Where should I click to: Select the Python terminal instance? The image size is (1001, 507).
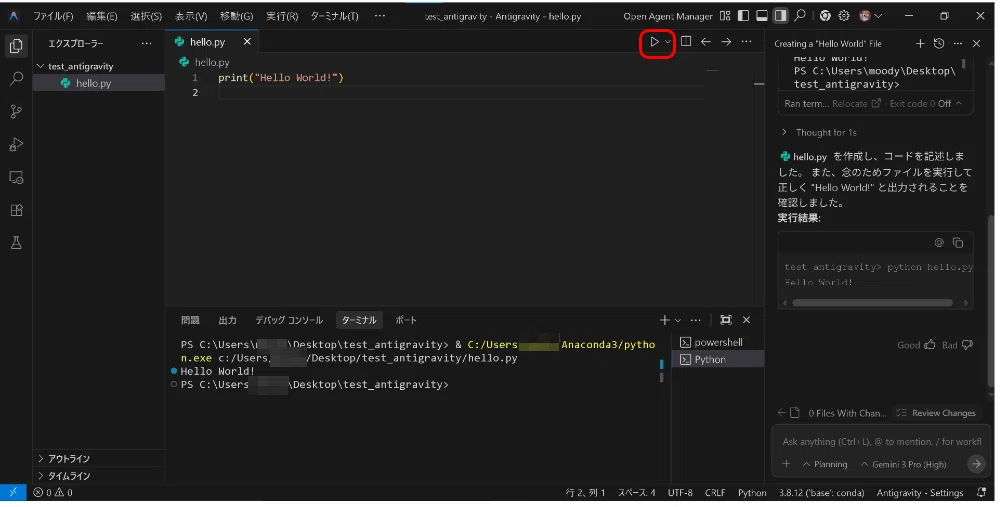click(x=718, y=360)
